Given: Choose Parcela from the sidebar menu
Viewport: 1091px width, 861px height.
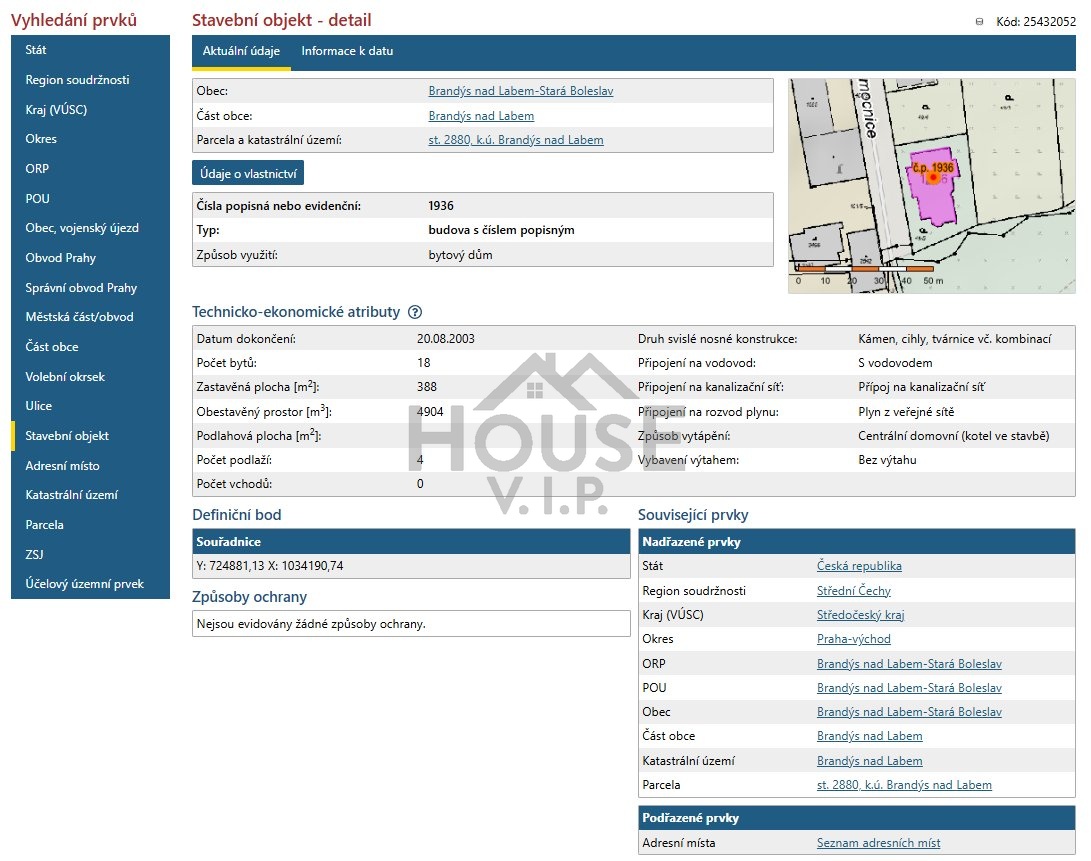Looking at the screenshot, I should click(44, 525).
